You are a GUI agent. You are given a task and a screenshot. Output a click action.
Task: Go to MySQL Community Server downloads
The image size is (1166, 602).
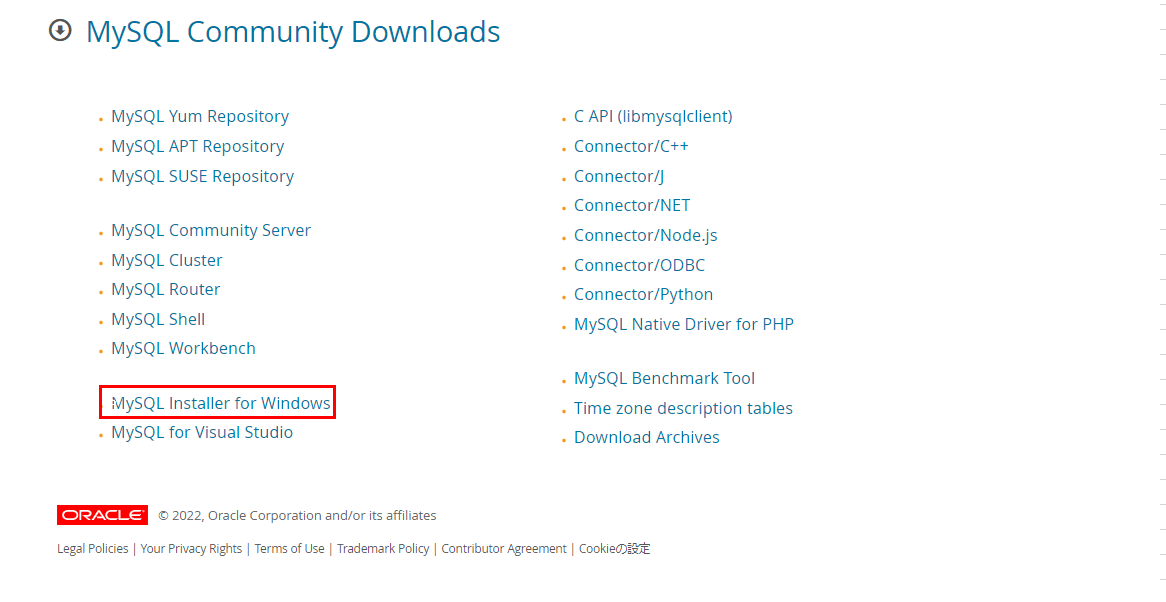click(211, 230)
